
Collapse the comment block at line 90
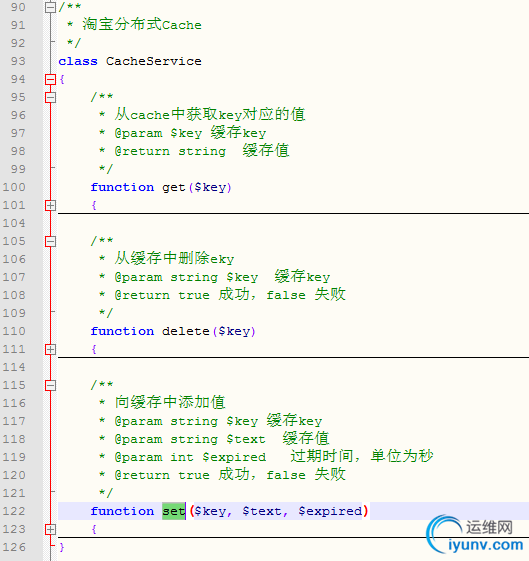[50, 7]
